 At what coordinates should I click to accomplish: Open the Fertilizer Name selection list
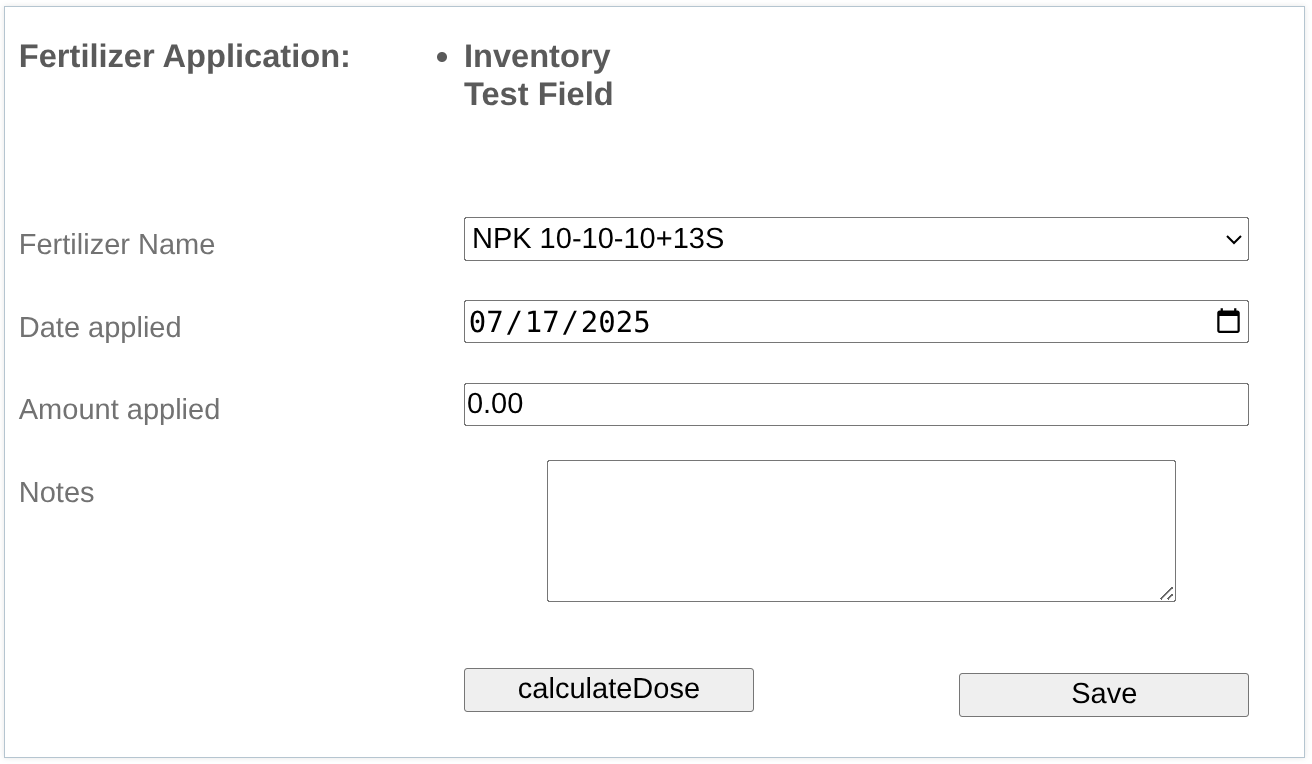pos(855,239)
